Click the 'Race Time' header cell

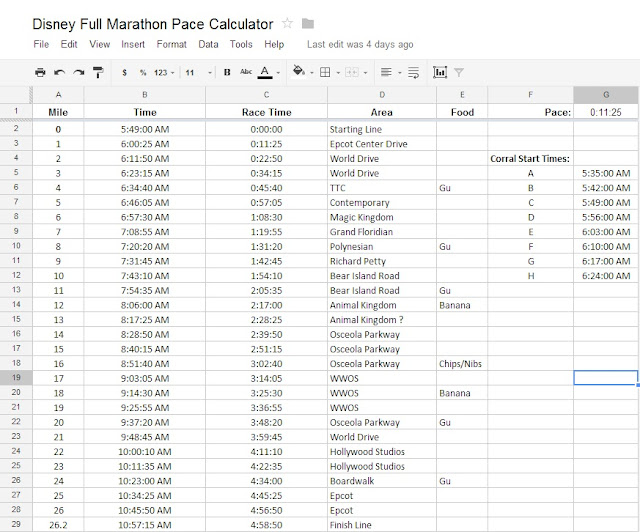266,112
